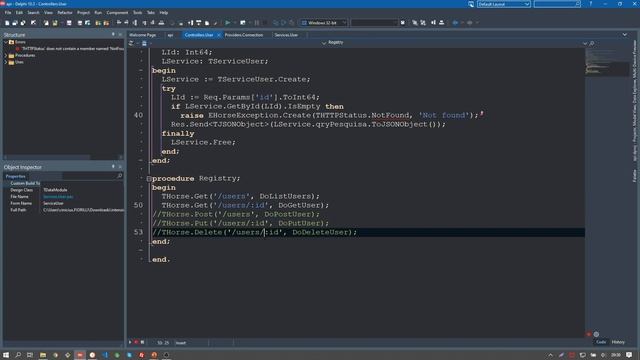Click line number 53 in the gutter
The image size is (640, 360).
tap(138, 232)
